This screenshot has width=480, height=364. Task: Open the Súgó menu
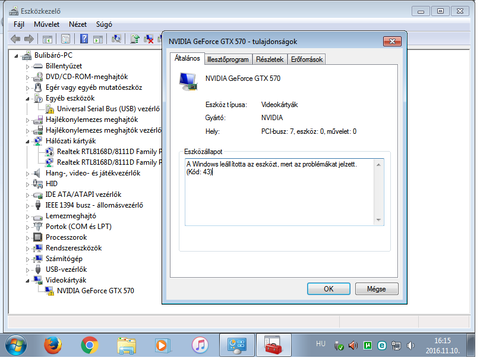[x=104, y=24]
